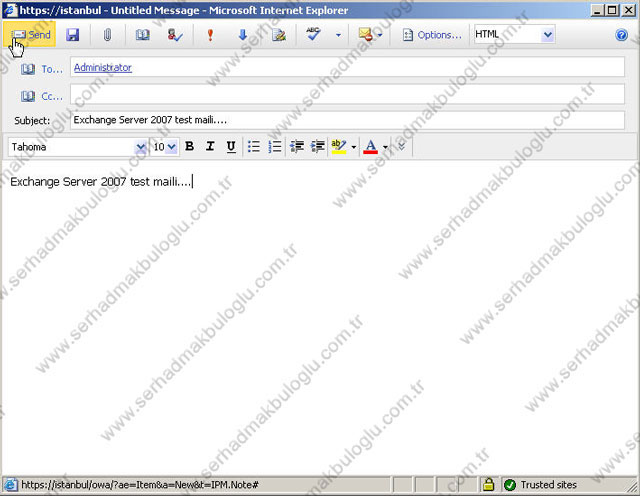
Task: Apply a bulleted list
Action: pos(254,146)
